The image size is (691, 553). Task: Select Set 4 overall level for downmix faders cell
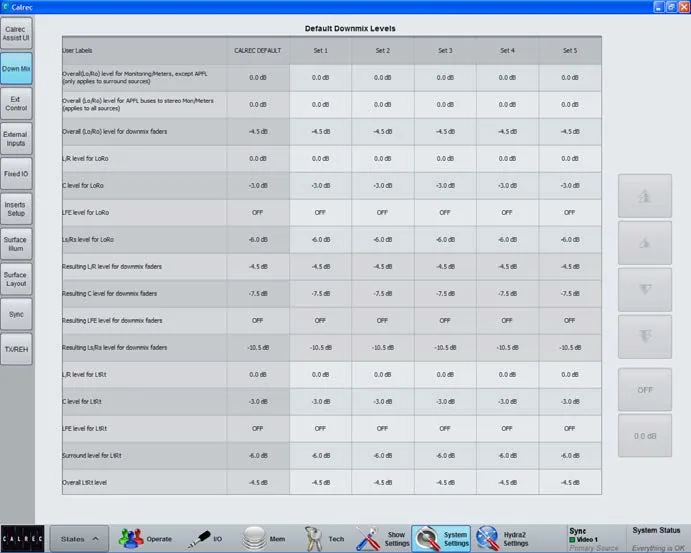[x=507, y=132]
